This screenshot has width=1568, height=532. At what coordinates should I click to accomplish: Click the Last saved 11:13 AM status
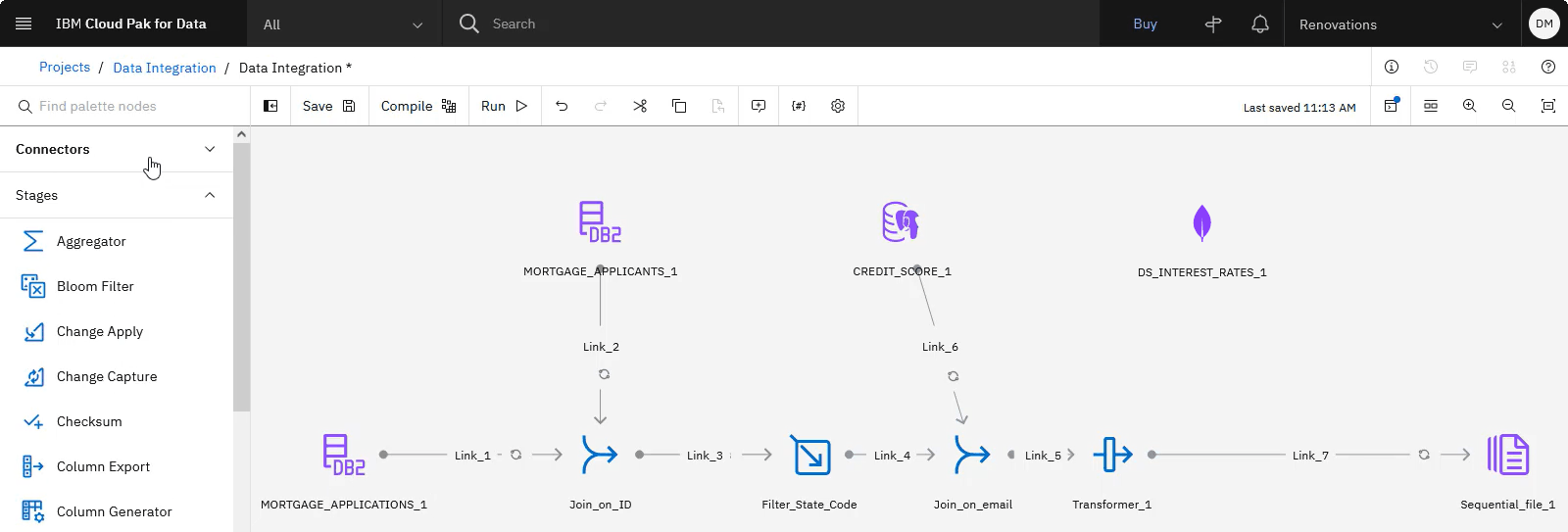coord(1299,108)
